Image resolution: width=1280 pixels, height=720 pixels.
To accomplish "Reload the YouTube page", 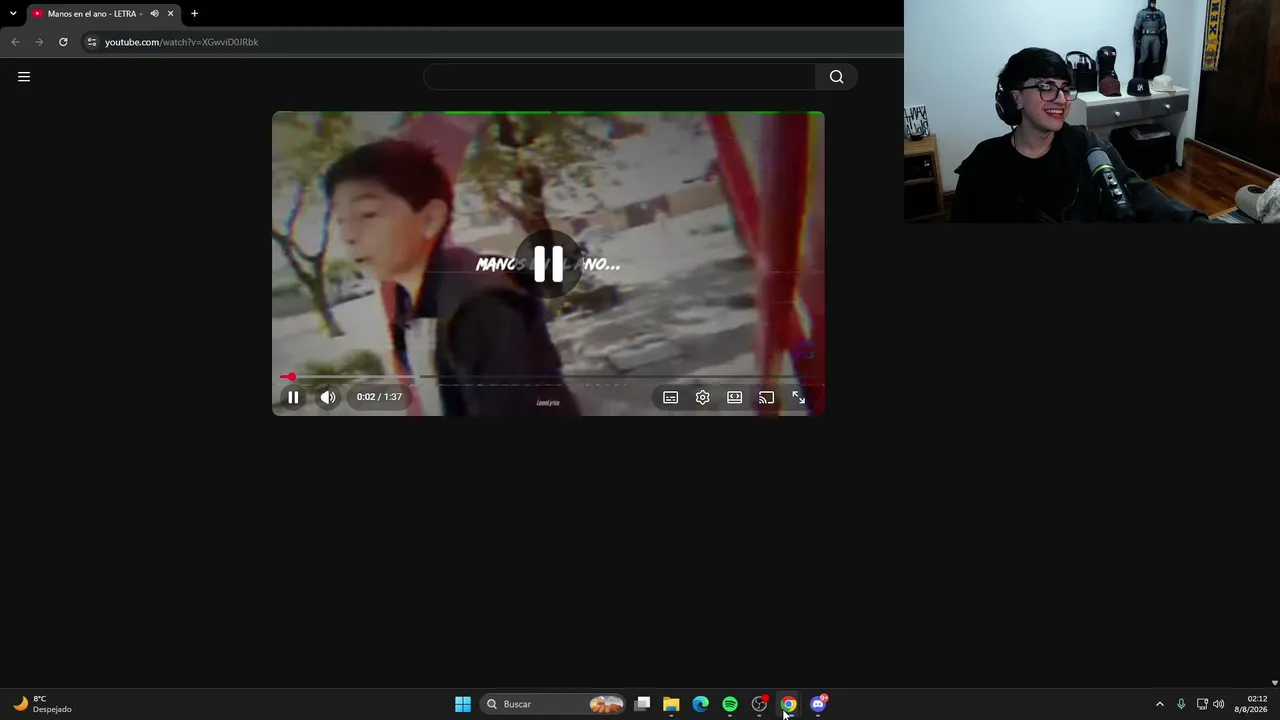I will (63, 42).
